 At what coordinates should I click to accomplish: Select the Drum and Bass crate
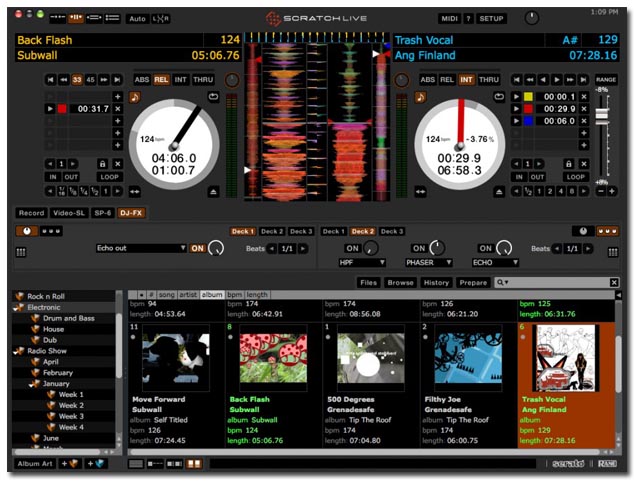tap(69, 318)
